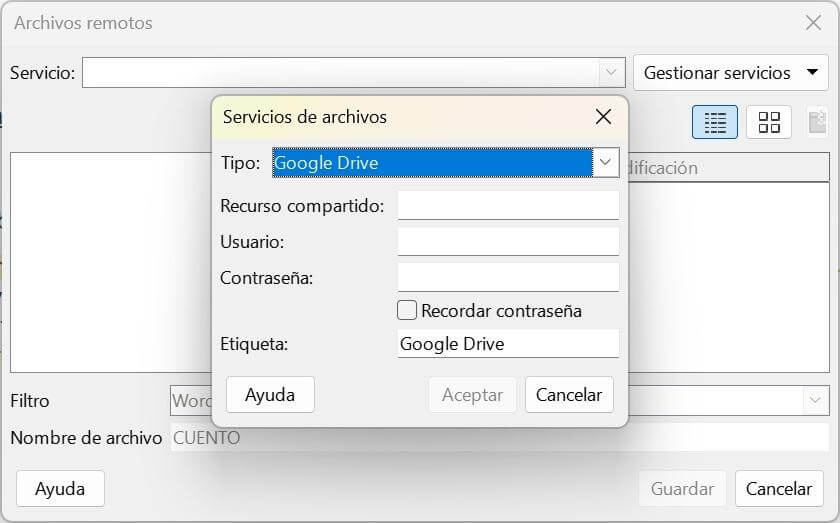Close the Servicios de archivos dialog
Screen dimensions: 840x523
[x=603, y=116]
